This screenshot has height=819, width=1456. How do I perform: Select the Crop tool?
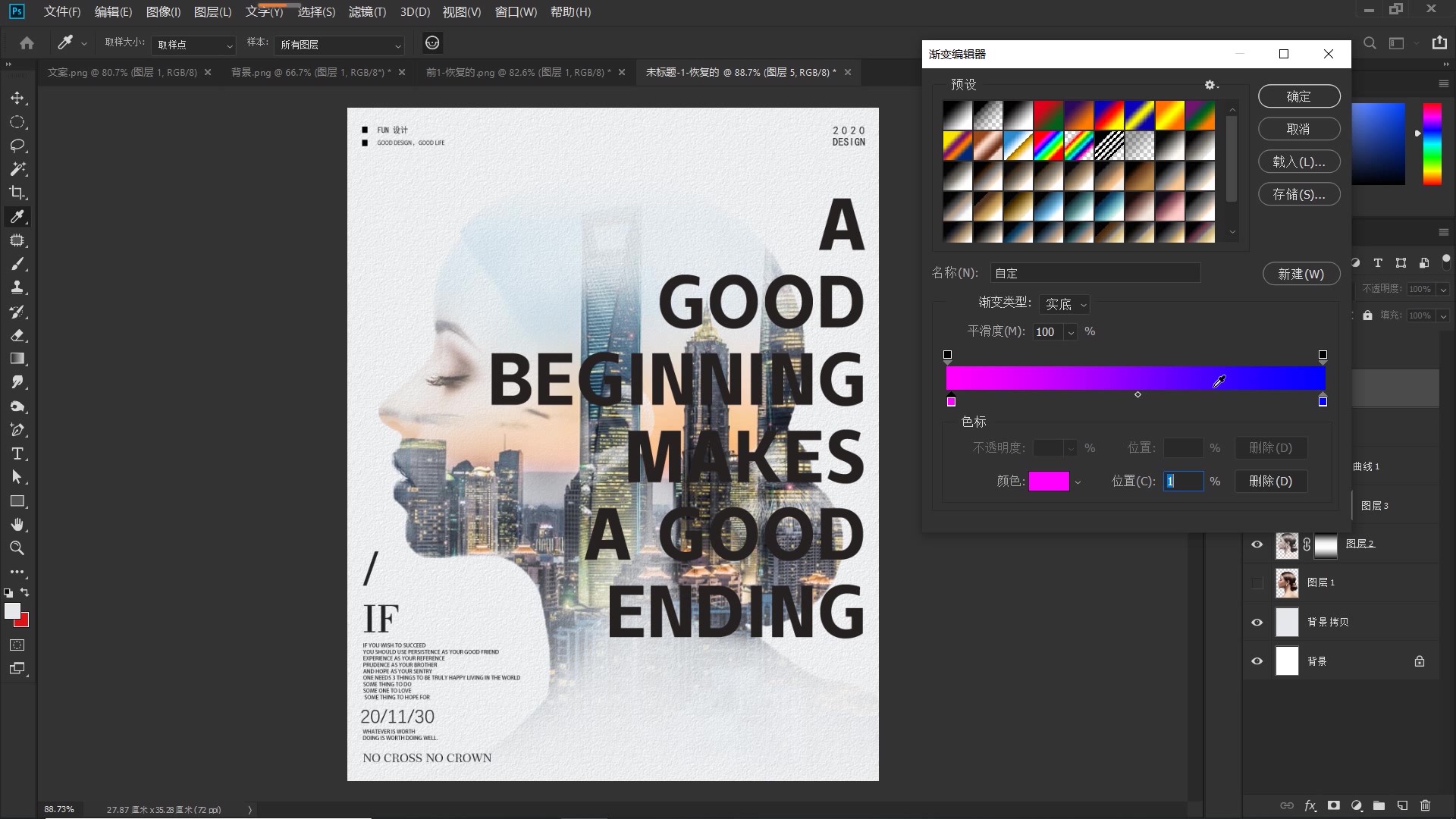(17, 193)
